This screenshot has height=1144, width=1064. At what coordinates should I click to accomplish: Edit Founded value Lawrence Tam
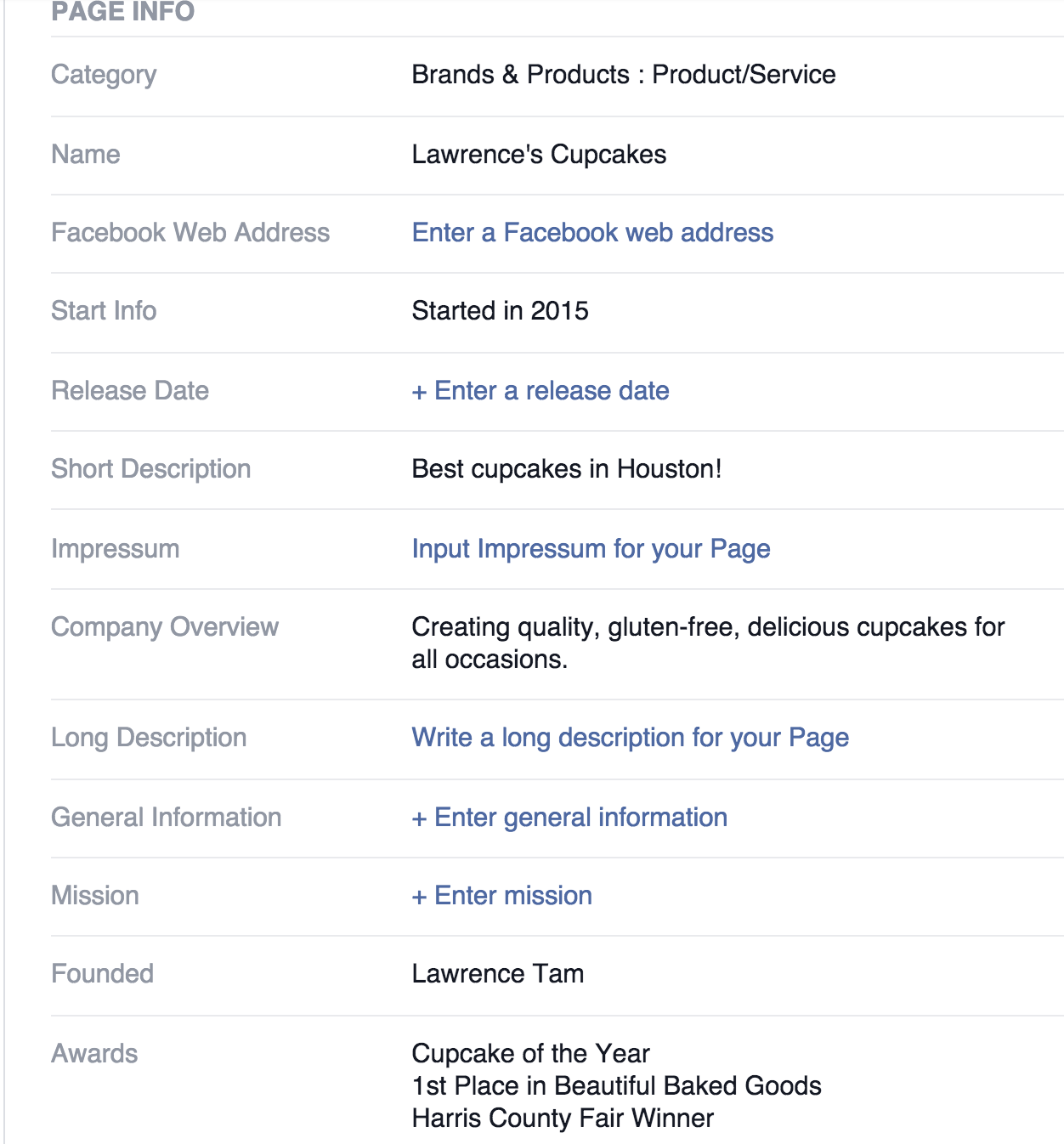click(497, 974)
